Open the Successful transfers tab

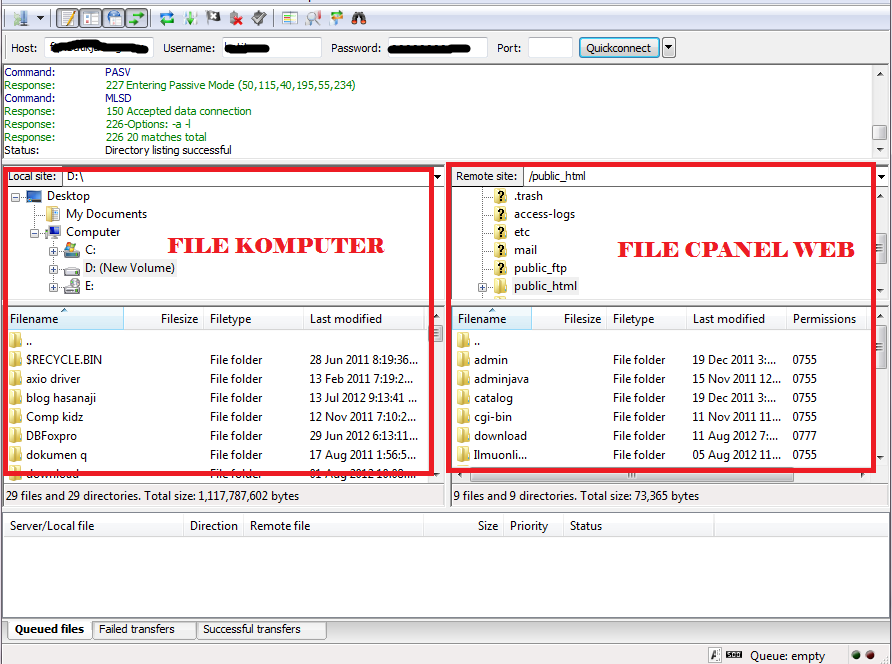(x=251, y=629)
